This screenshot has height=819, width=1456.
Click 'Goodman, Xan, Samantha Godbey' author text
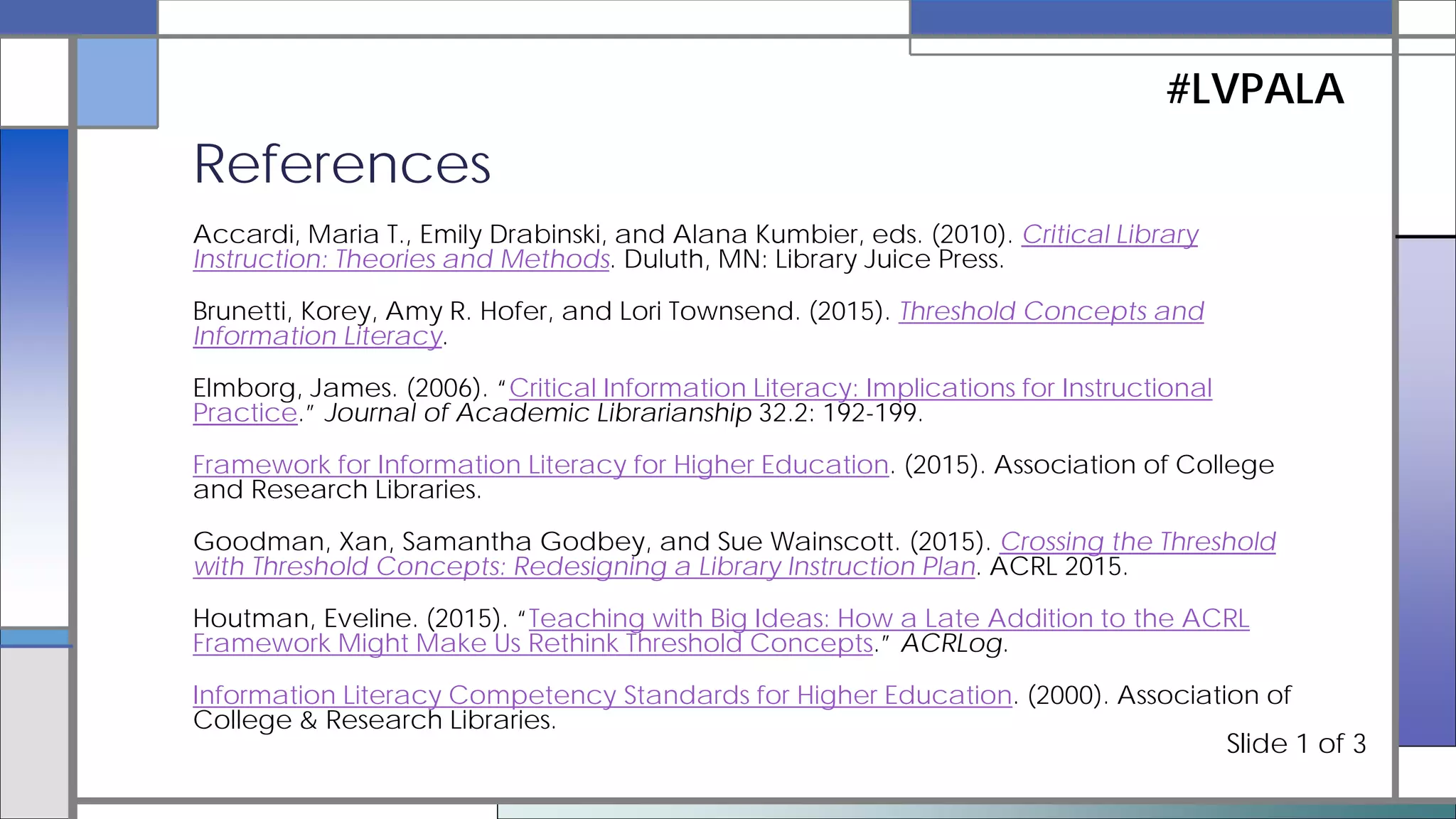(419, 542)
